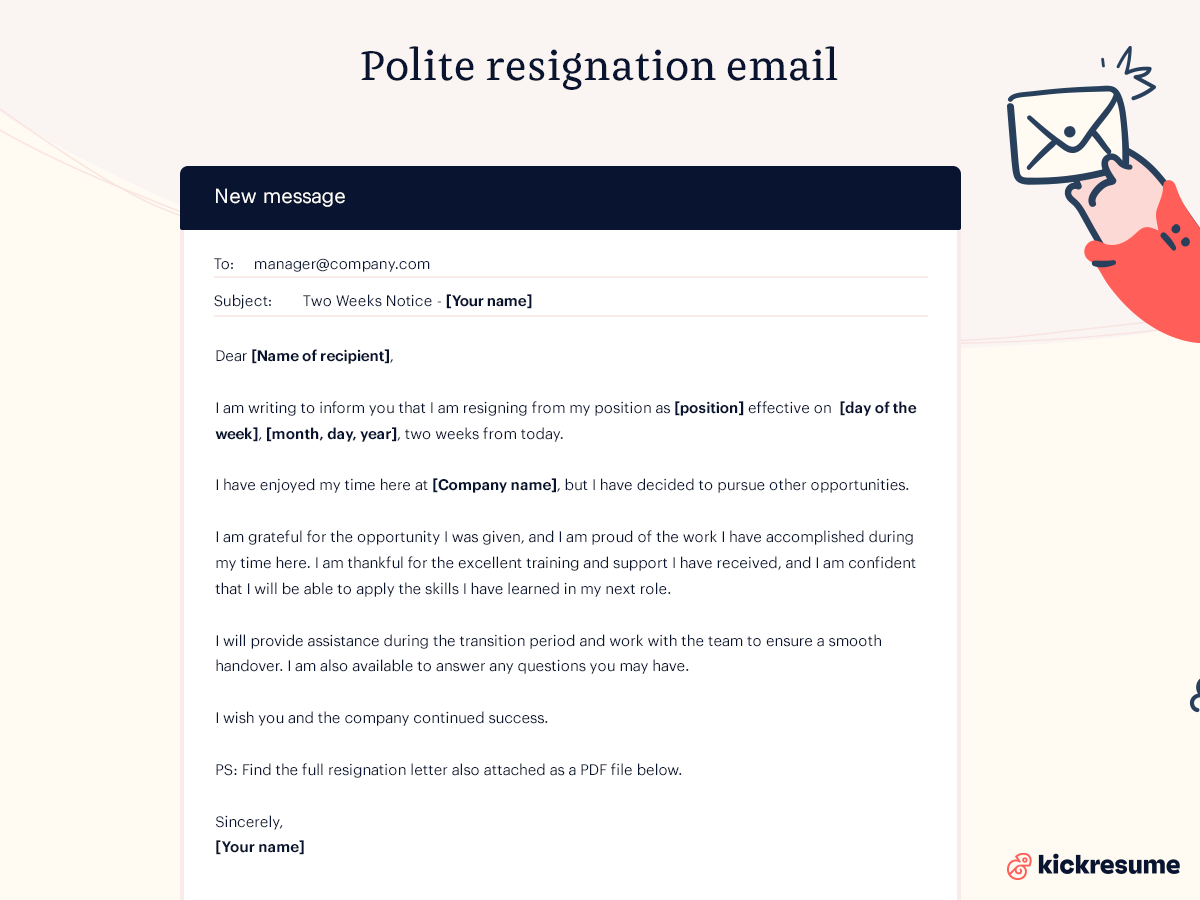1200x900 pixels.
Task: Click the "Two Weeks Notice" subject text
Action: click(x=367, y=301)
